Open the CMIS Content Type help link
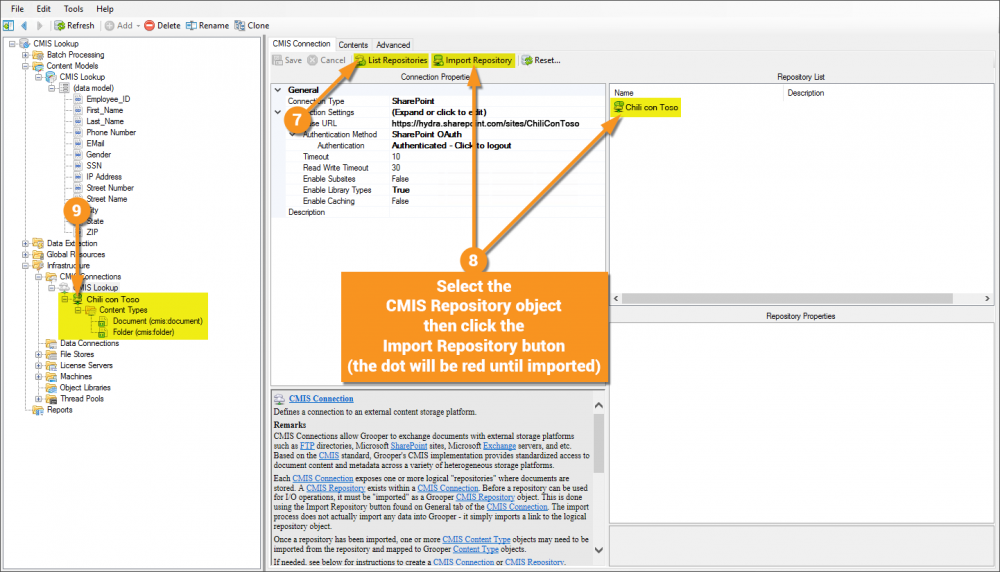This screenshot has width=1000, height=572. 476,539
